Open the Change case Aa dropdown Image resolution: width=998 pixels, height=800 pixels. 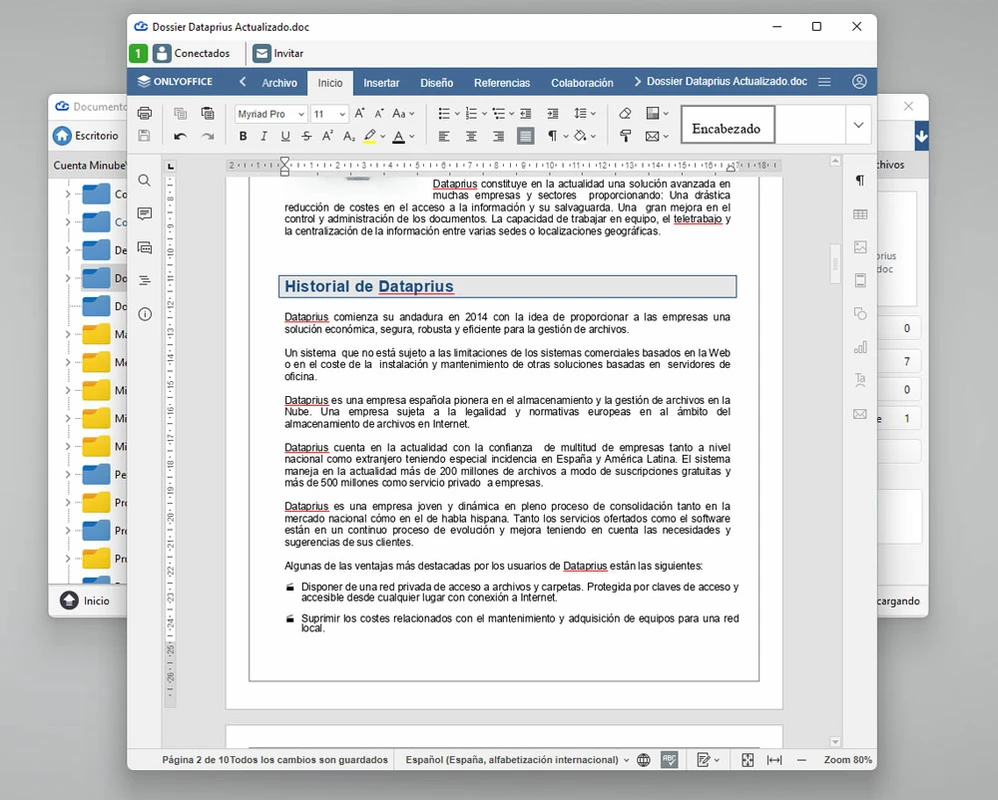click(404, 113)
